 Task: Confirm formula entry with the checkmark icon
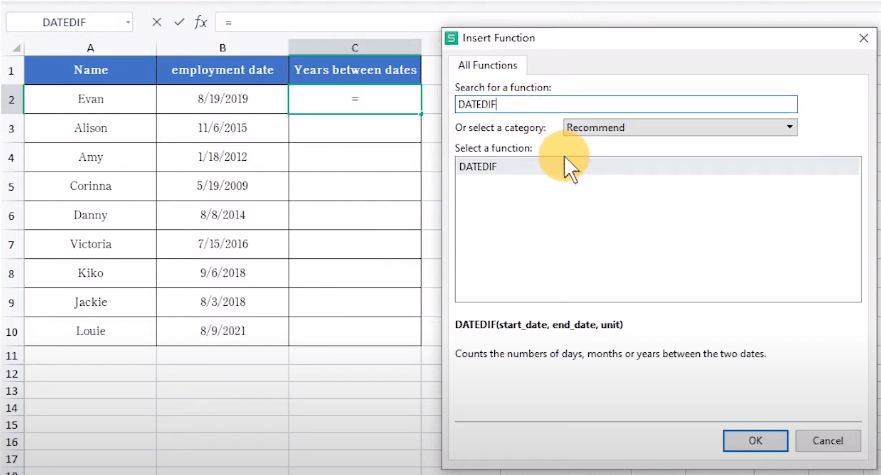[x=179, y=22]
